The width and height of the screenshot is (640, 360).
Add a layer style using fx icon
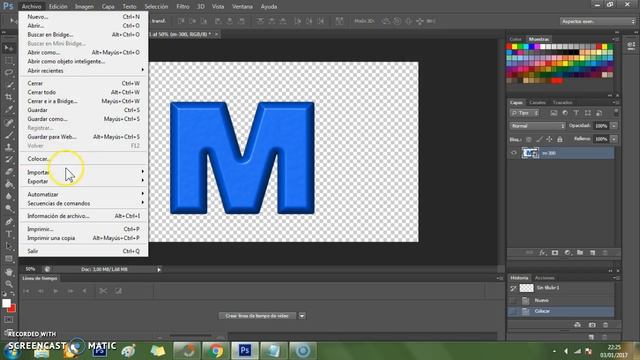point(542,253)
